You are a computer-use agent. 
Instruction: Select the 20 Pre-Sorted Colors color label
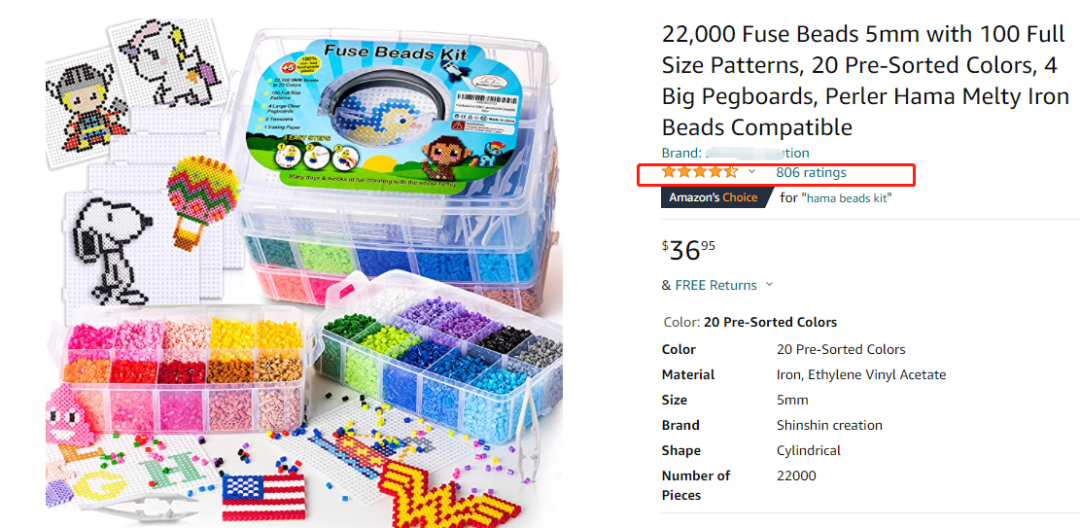[x=771, y=322]
